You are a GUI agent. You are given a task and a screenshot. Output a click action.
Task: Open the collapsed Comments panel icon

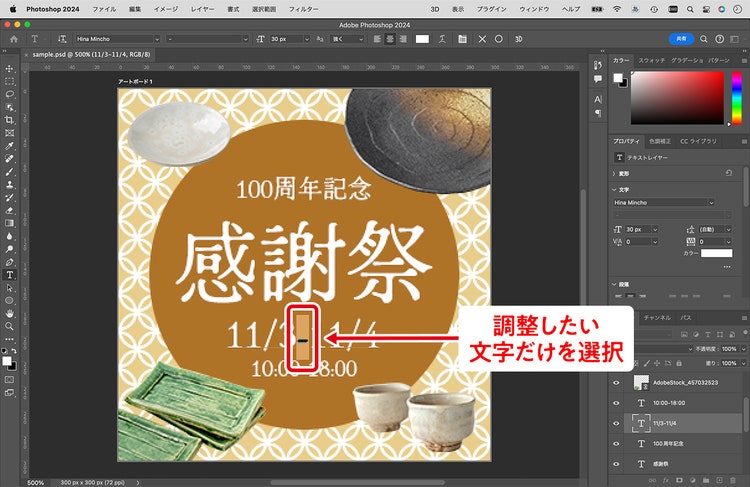click(x=598, y=79)
